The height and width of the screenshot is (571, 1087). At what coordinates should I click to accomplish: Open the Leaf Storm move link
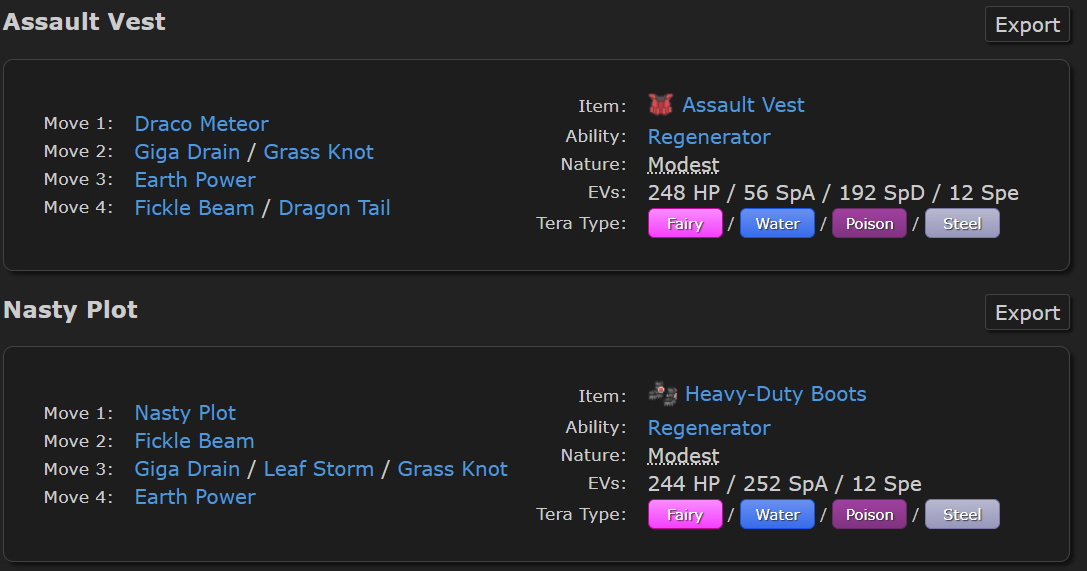(318, 469)
